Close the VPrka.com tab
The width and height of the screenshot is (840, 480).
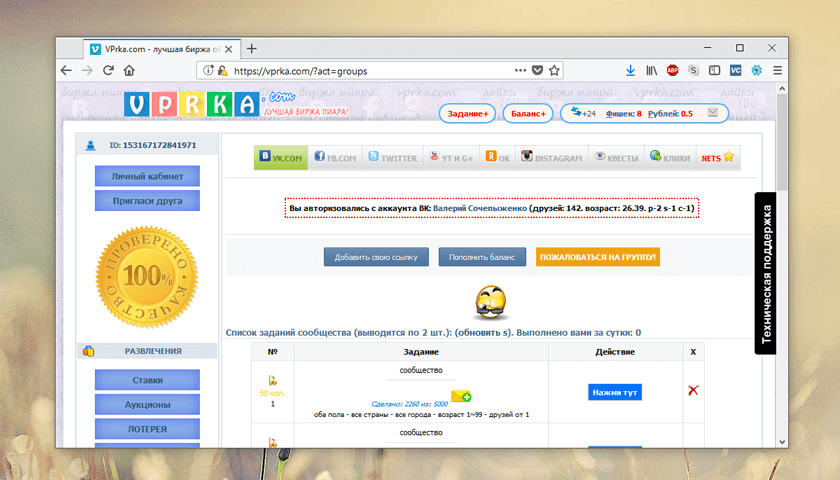click(x=229, y=49)
